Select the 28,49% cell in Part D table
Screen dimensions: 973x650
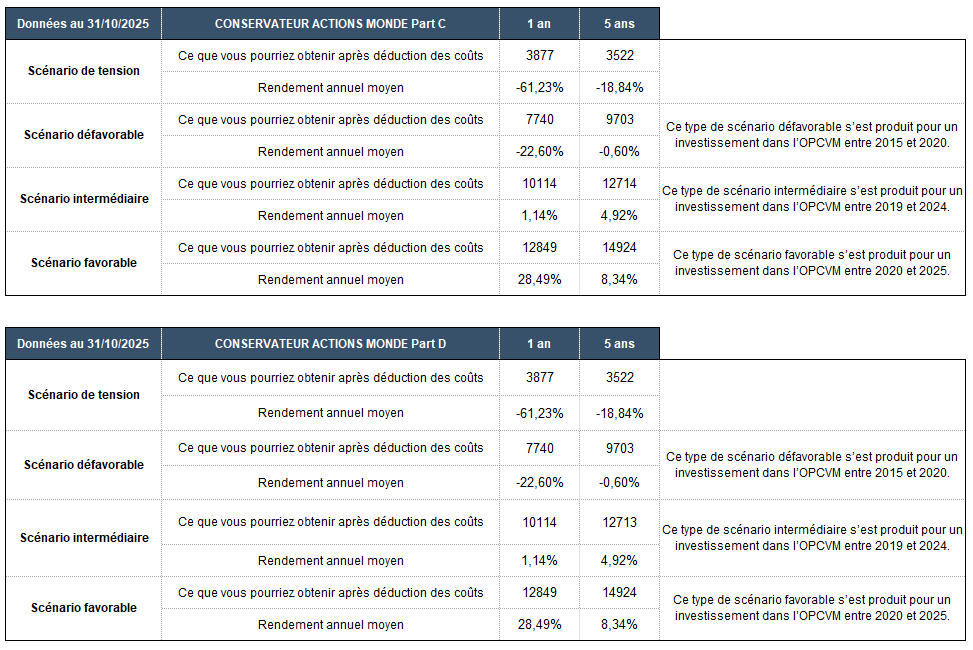[539, 625]
